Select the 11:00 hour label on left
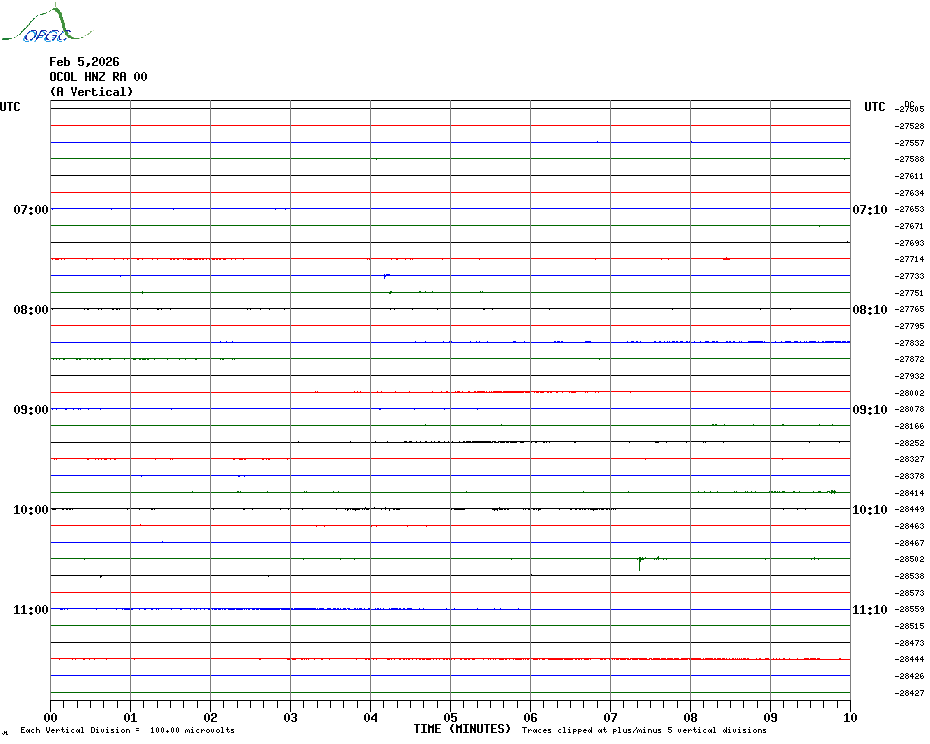The image size is (930, 744). click(x=31, y=610)
